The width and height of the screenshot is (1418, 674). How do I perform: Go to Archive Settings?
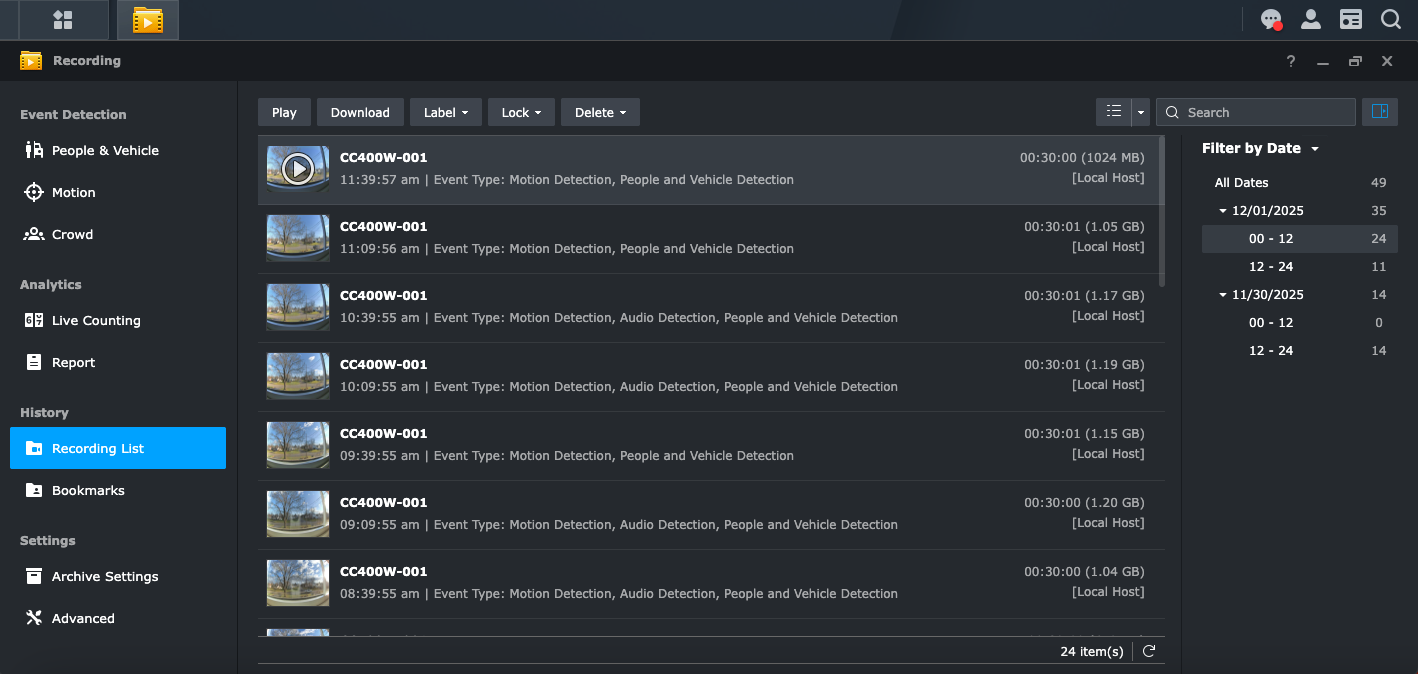(x=105, y=576)
